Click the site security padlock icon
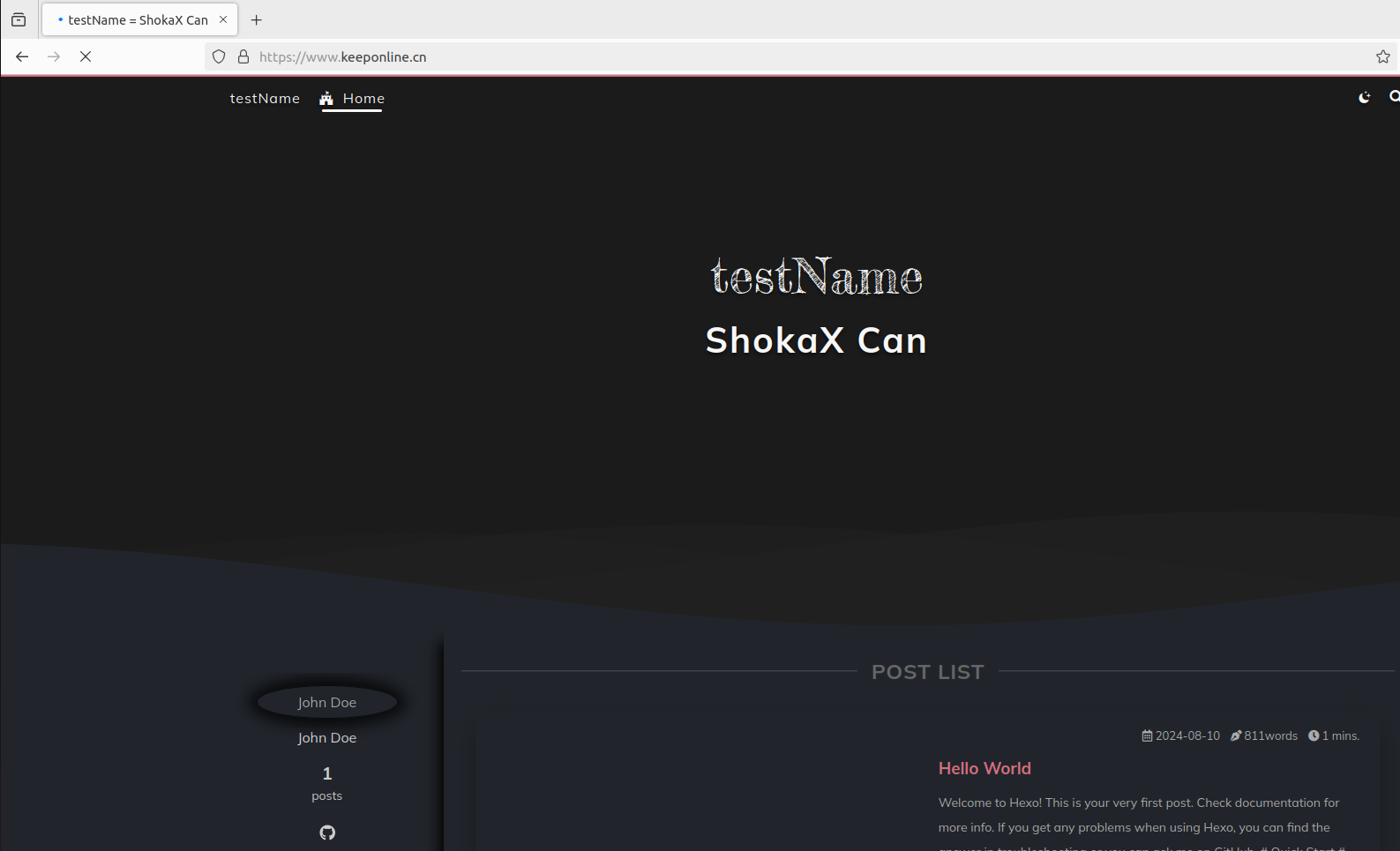This screenshot has width=1400, height=851. point(243,56)
